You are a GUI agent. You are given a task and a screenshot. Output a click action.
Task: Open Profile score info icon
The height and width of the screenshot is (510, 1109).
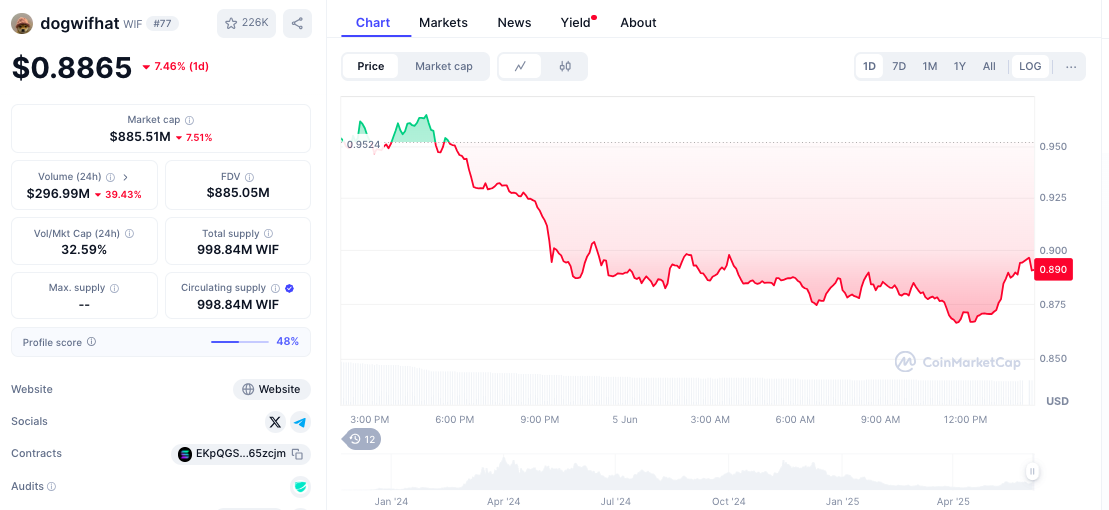tap(91, 342)
